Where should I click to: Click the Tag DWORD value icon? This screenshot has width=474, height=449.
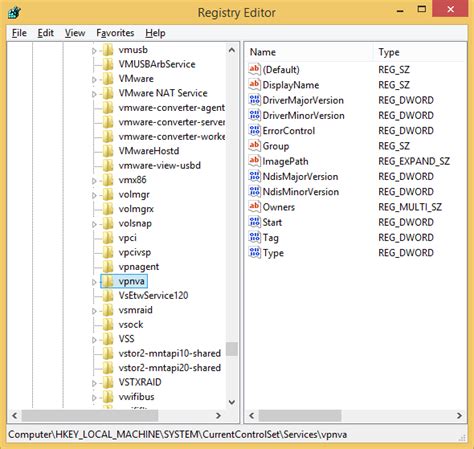pyautogui.click(x=254, y=237)
